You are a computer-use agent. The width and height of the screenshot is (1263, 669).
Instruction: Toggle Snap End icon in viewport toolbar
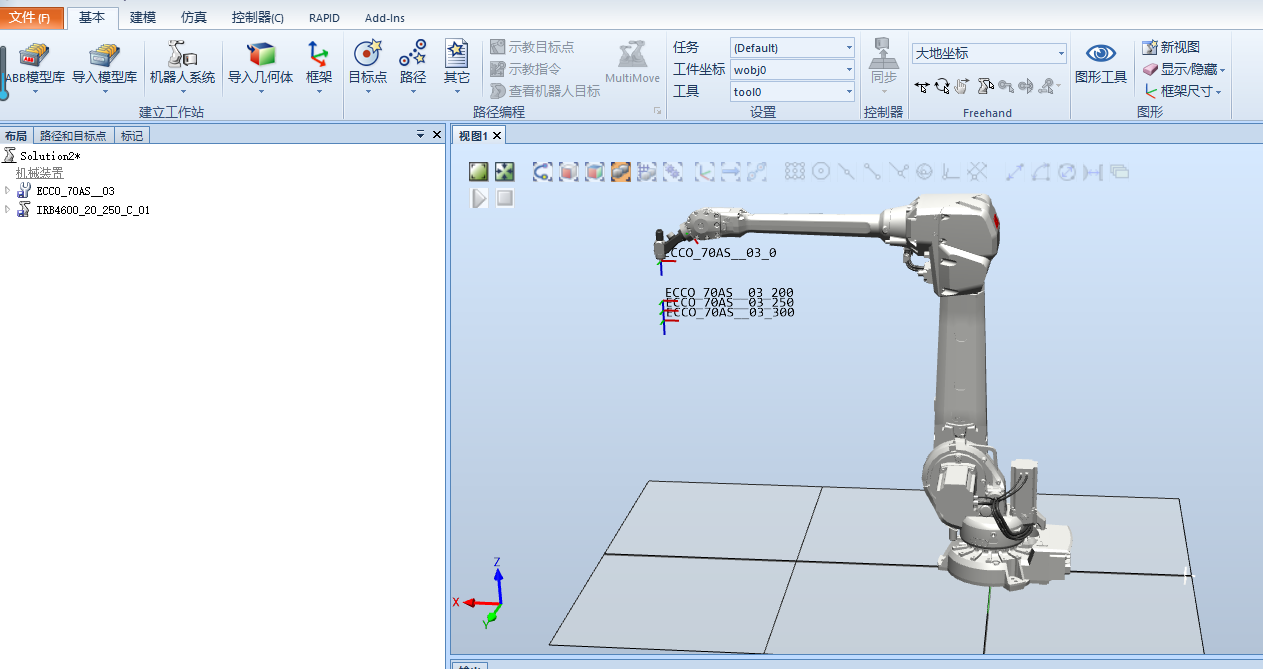tap(873, 172)
